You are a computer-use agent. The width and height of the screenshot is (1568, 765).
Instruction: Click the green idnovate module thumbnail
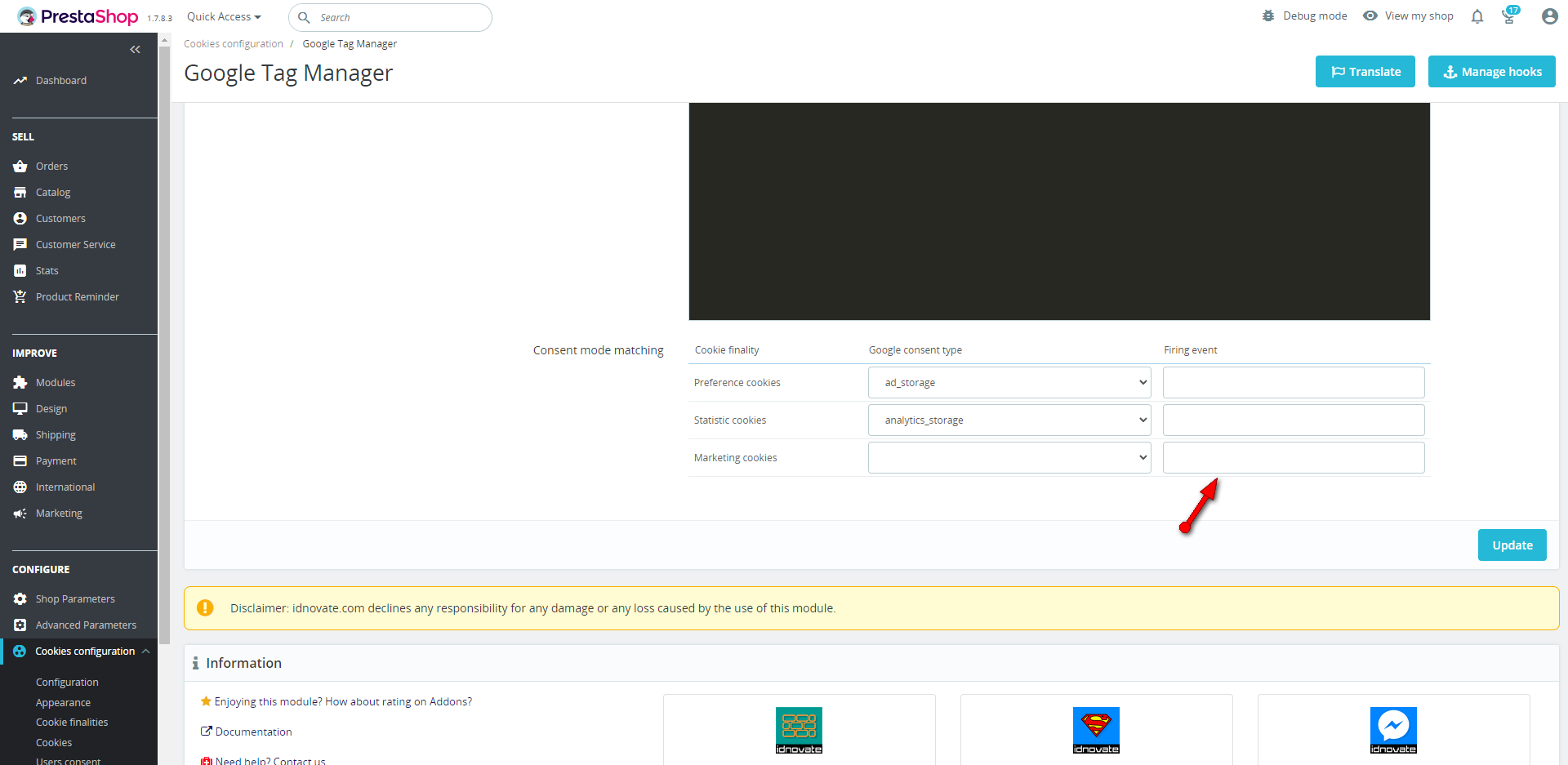[799, 731]
